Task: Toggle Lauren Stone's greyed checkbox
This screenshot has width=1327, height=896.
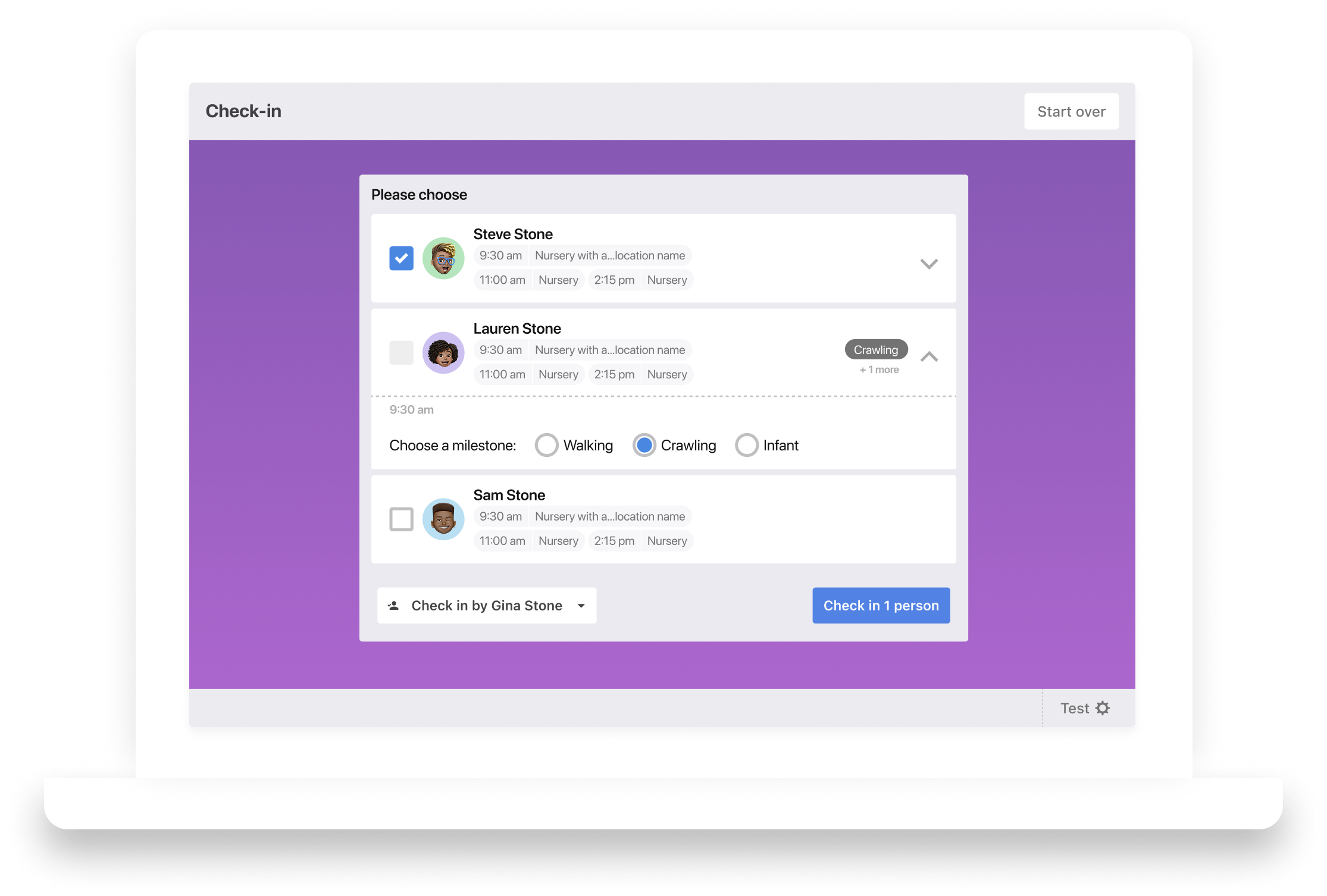Action: (x=402, y=353)
